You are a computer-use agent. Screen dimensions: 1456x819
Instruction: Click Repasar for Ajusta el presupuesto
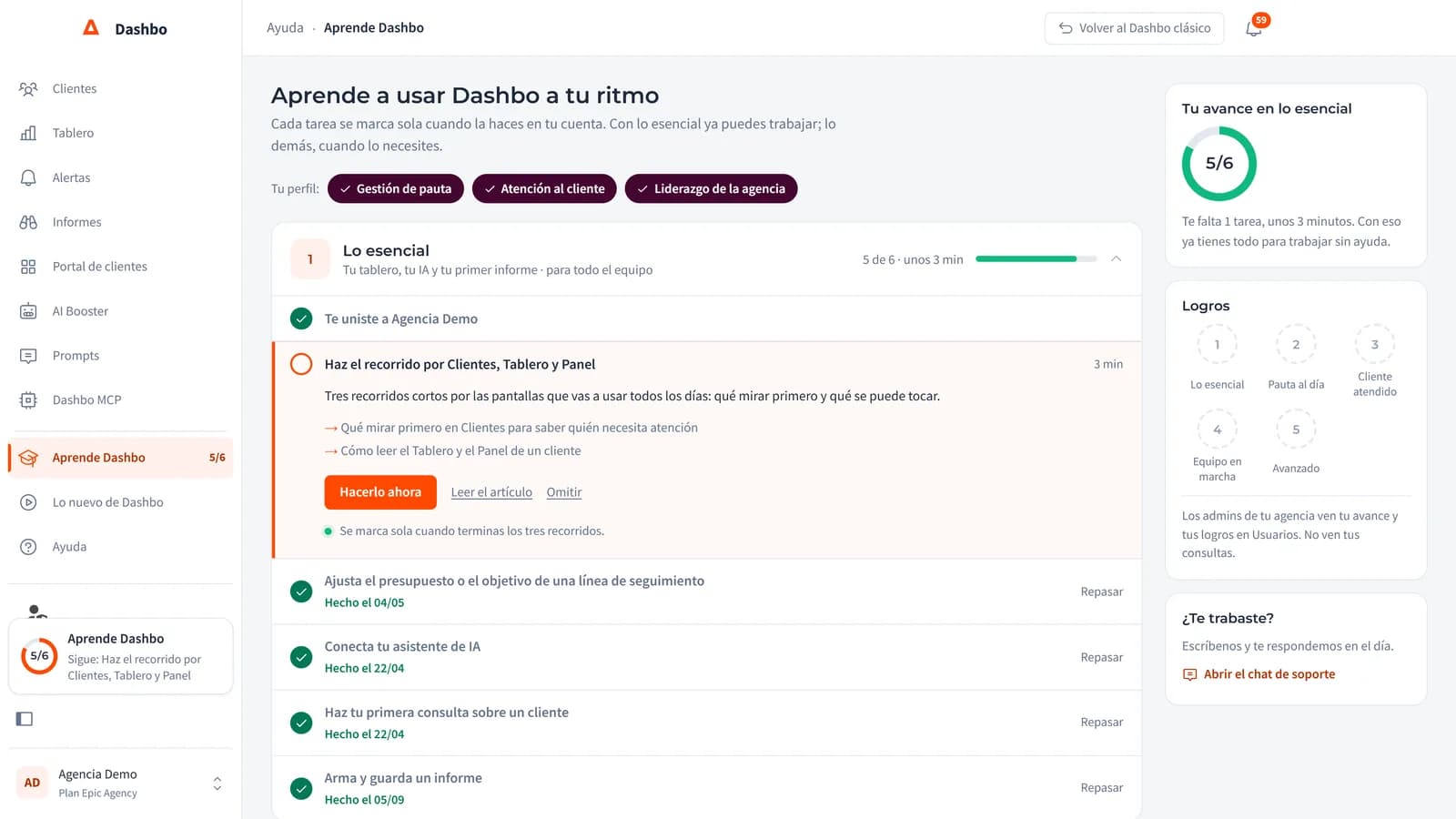coord(1102,591)
